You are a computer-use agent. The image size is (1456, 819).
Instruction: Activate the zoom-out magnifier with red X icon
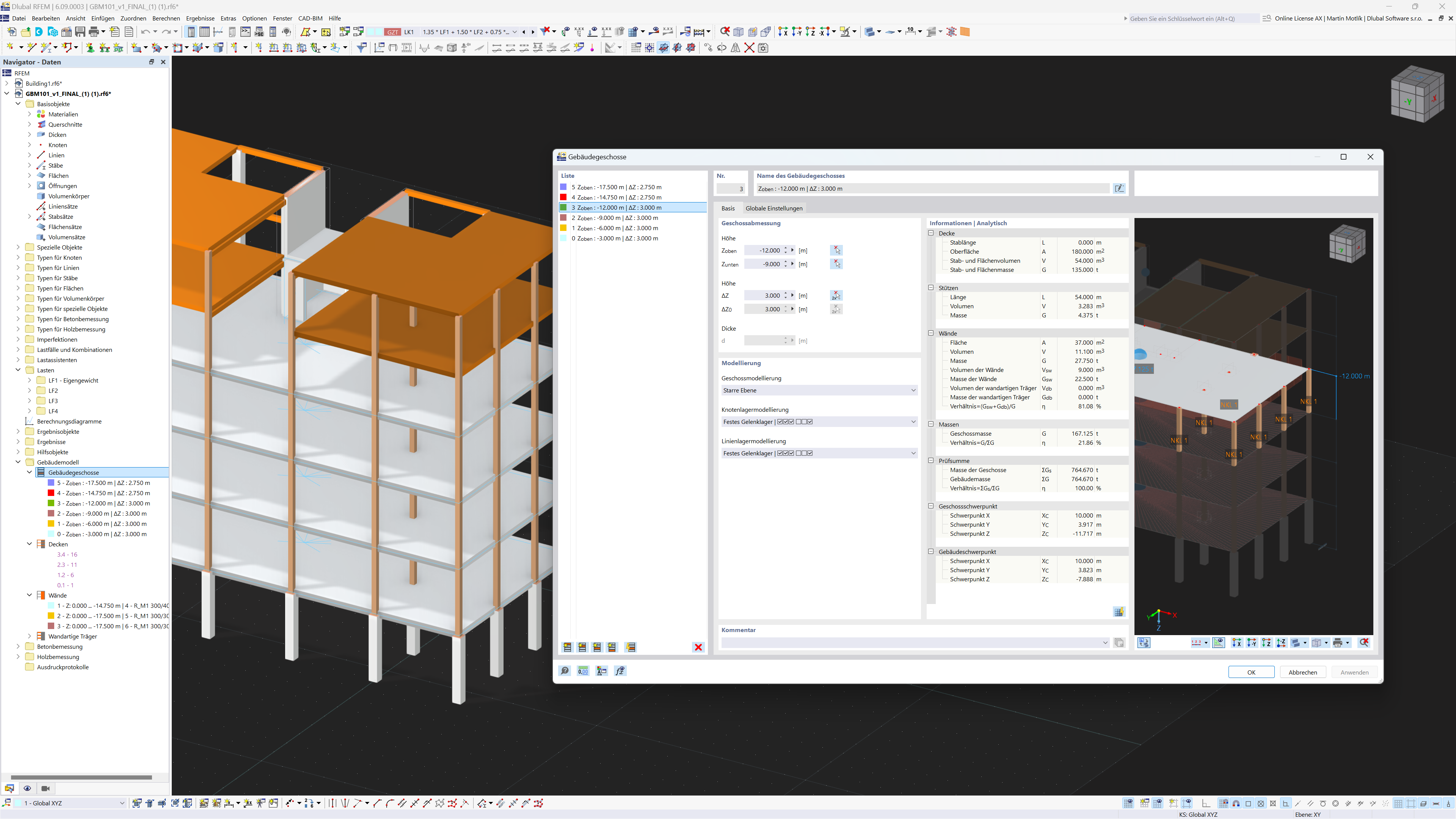[x=1365, y=643]
